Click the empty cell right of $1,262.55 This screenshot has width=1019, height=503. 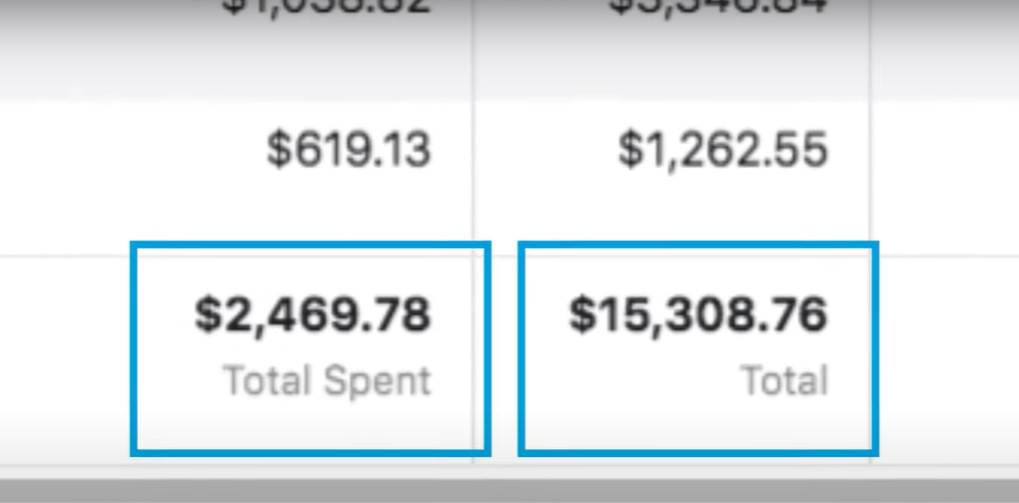coord(945,150)
